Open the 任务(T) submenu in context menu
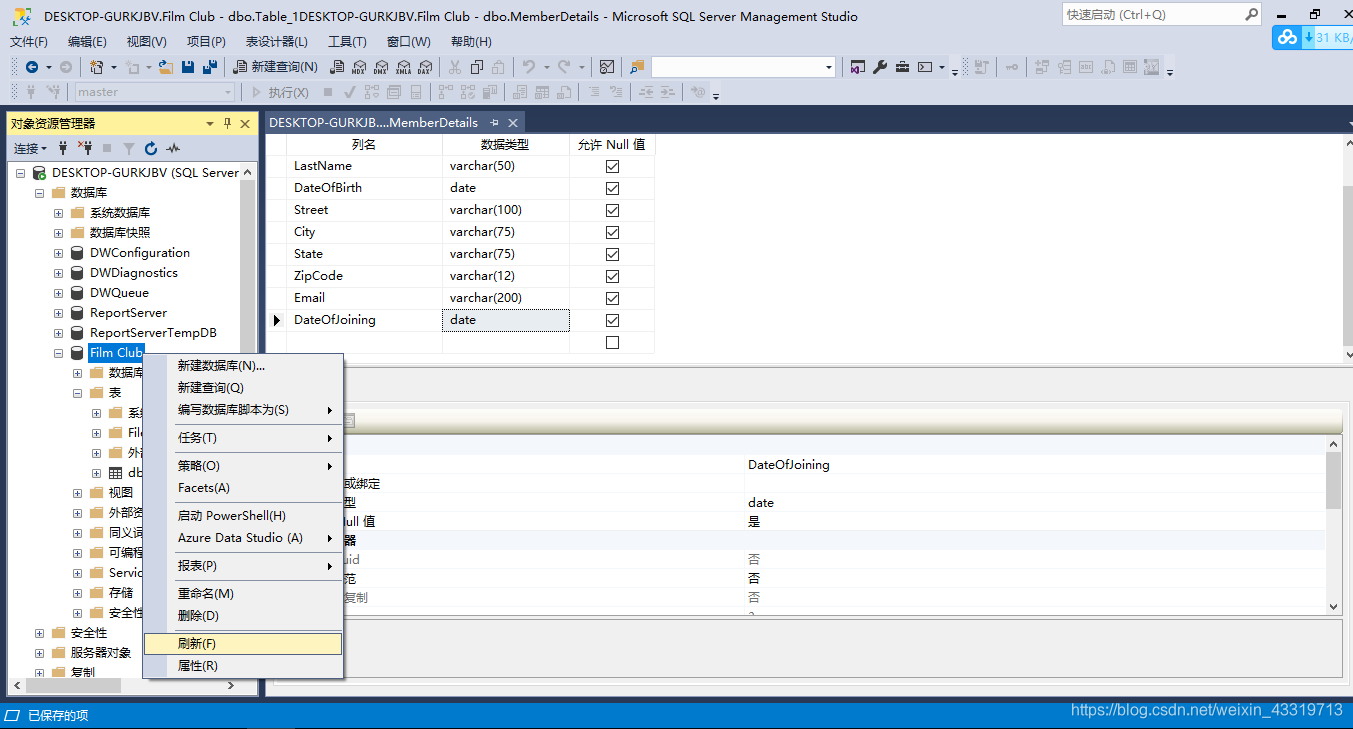The image size is (1353, 729). pos(243,438)
